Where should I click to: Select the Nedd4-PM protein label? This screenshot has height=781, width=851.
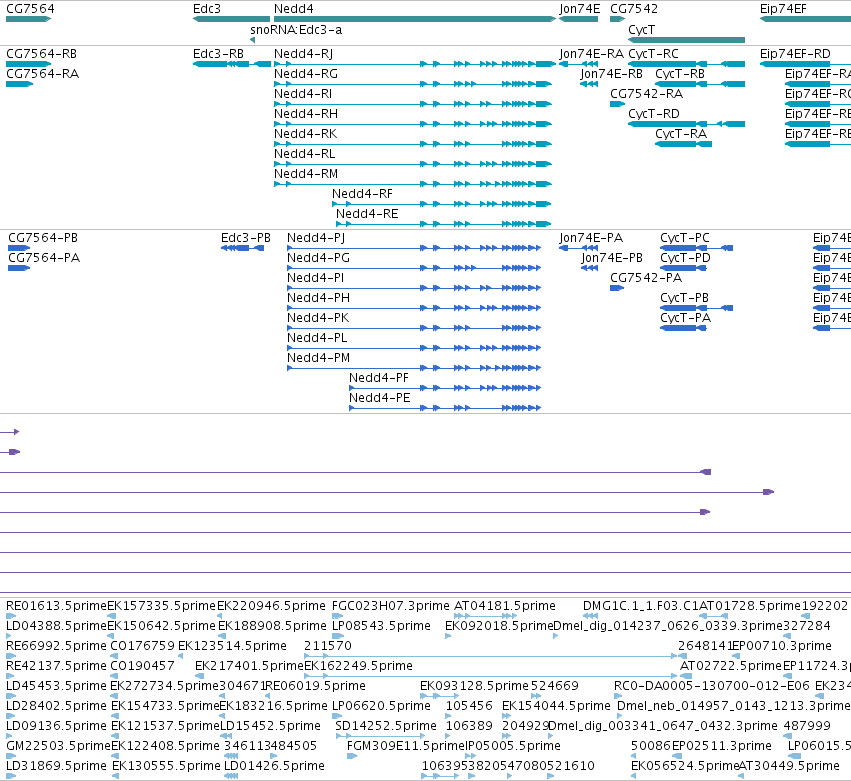[x=319, y=358]
